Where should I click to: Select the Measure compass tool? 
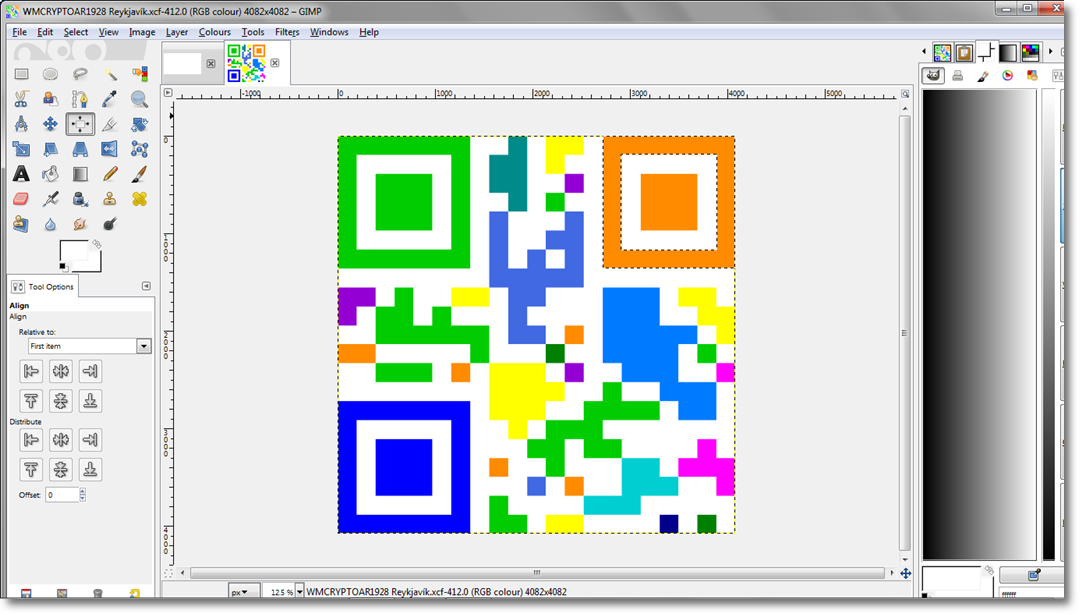pos(21,124)
